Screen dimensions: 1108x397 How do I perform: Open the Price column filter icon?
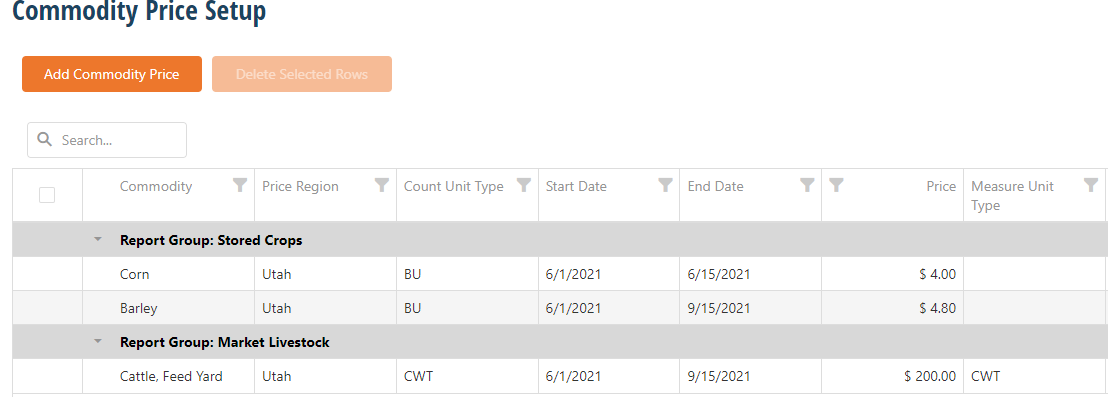click(837, 185)
